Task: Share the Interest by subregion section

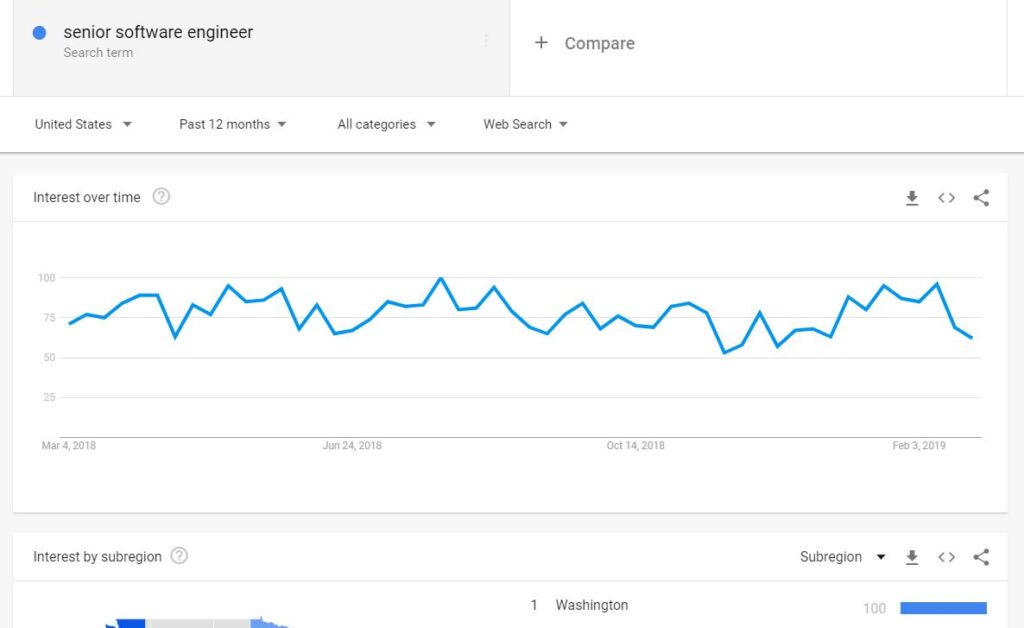Action: pyautogui.click(x=981, y=557)
